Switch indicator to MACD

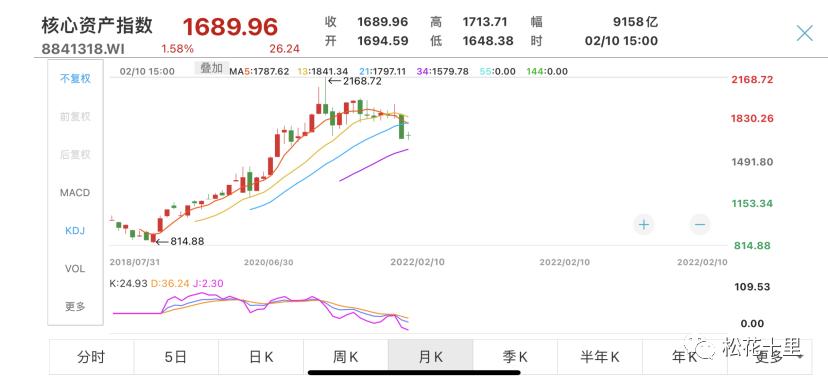75,193
